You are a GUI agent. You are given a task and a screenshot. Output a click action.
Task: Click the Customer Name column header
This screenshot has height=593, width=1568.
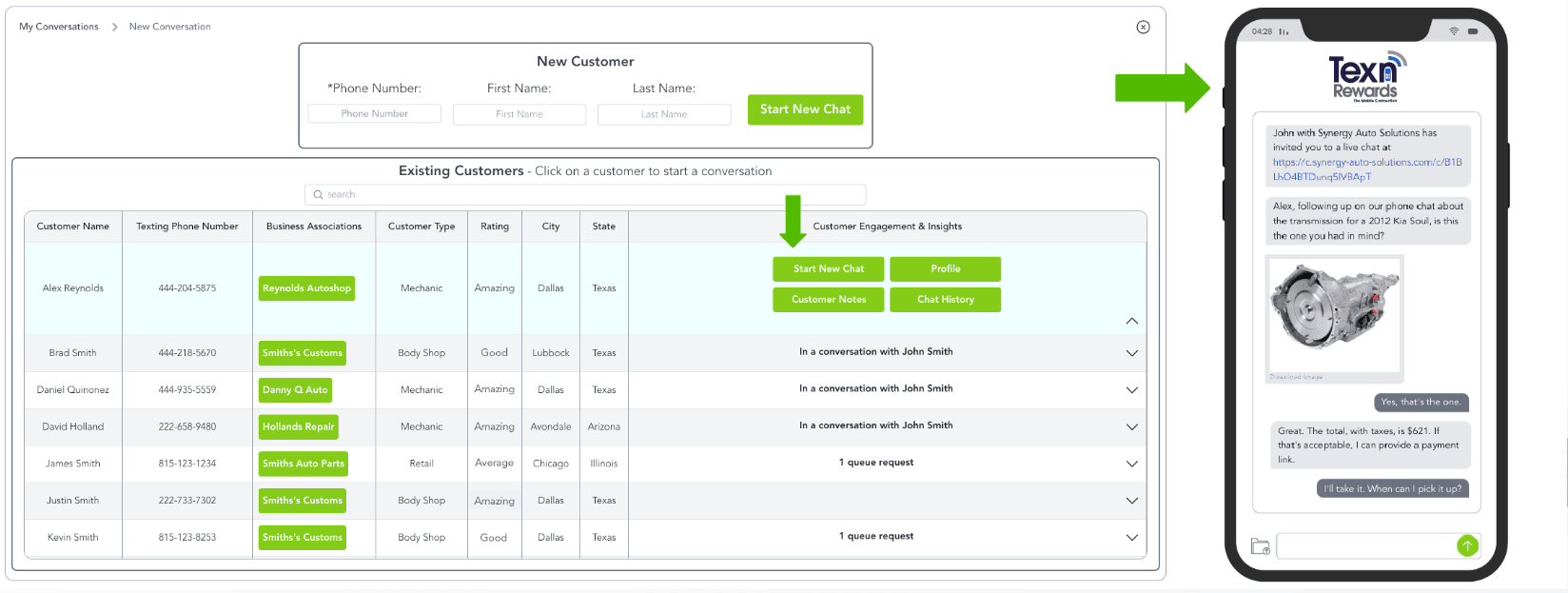73,227
